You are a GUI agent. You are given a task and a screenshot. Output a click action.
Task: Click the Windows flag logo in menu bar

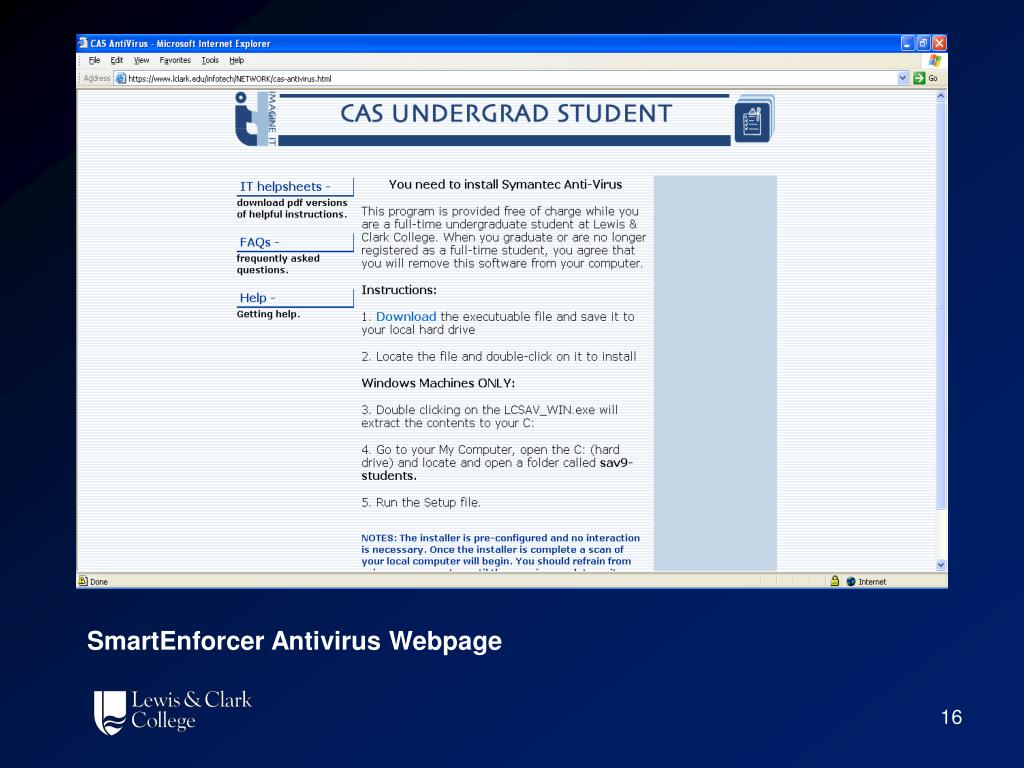tap(935, 61)
